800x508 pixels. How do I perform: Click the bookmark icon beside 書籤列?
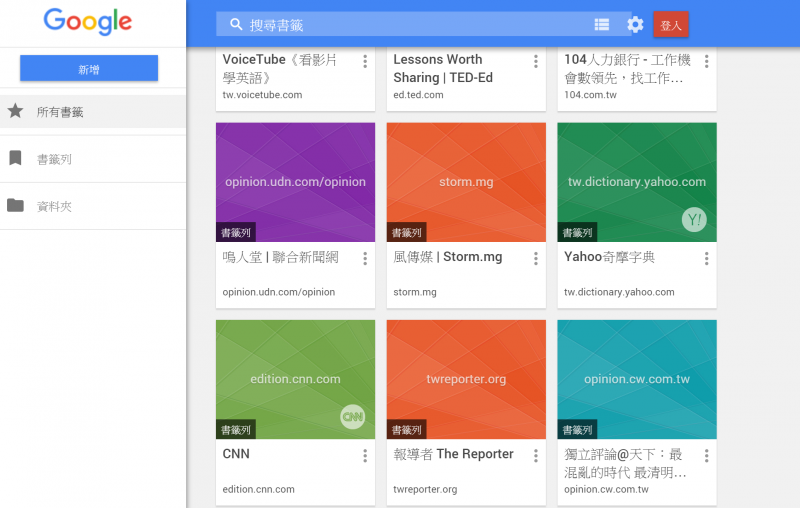[15, 158]
